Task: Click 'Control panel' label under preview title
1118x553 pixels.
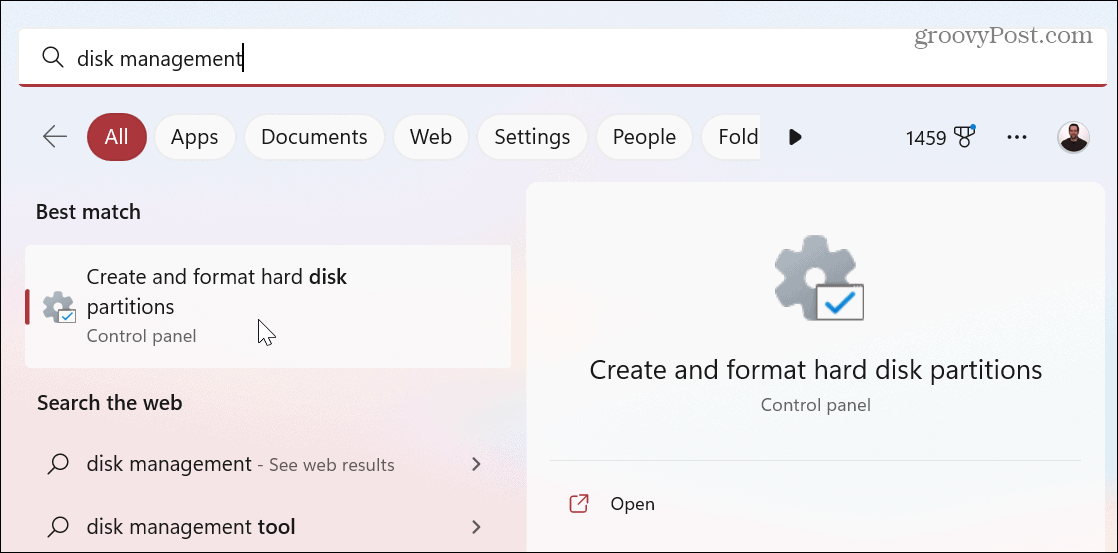Action: tap(816, 405)
